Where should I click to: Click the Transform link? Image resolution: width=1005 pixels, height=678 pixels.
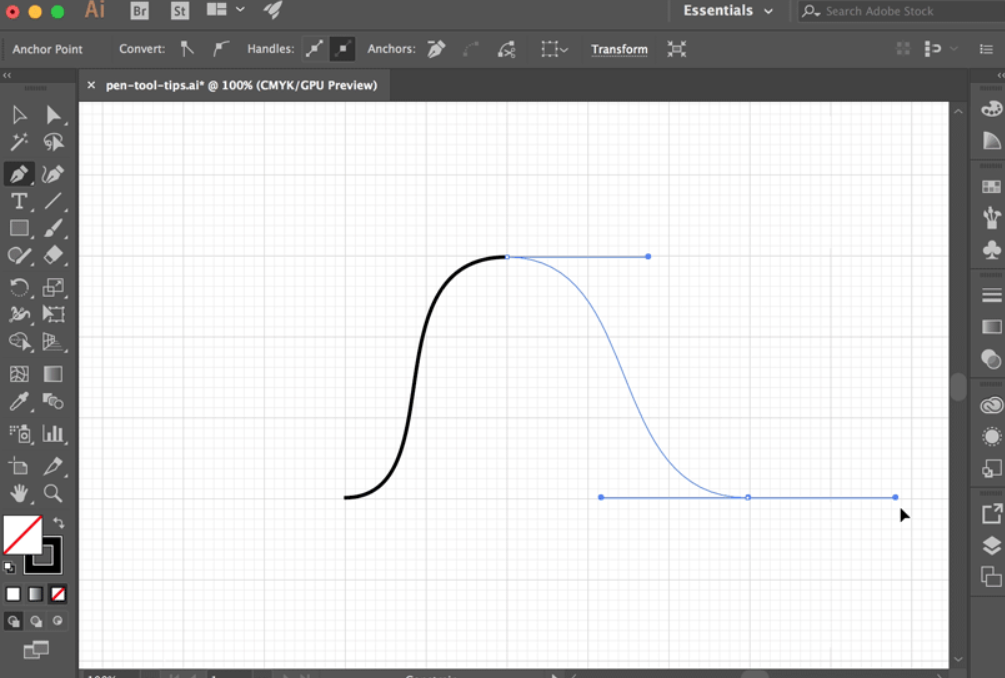coord(619,49)
